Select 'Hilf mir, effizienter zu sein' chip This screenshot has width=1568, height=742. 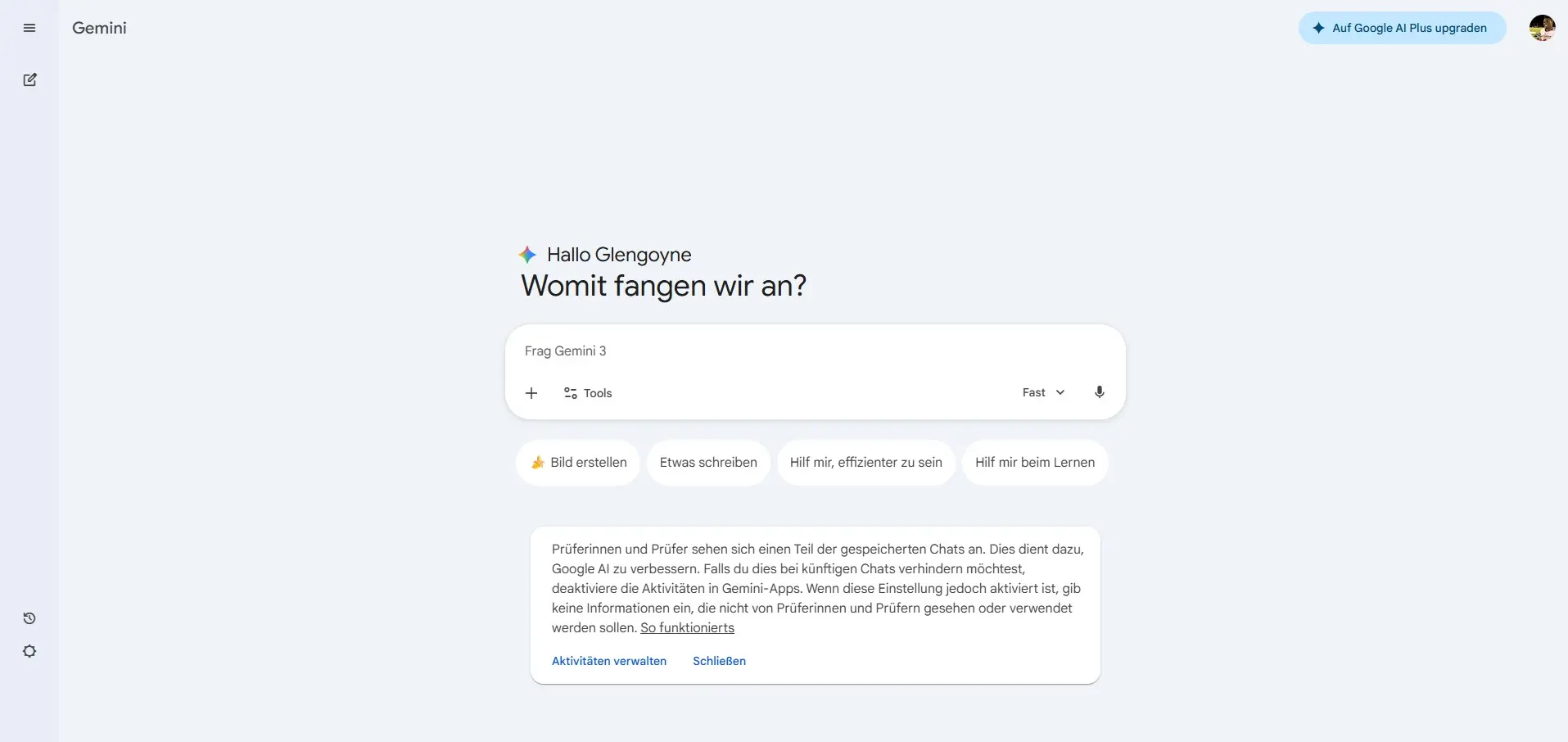point(865,463)
